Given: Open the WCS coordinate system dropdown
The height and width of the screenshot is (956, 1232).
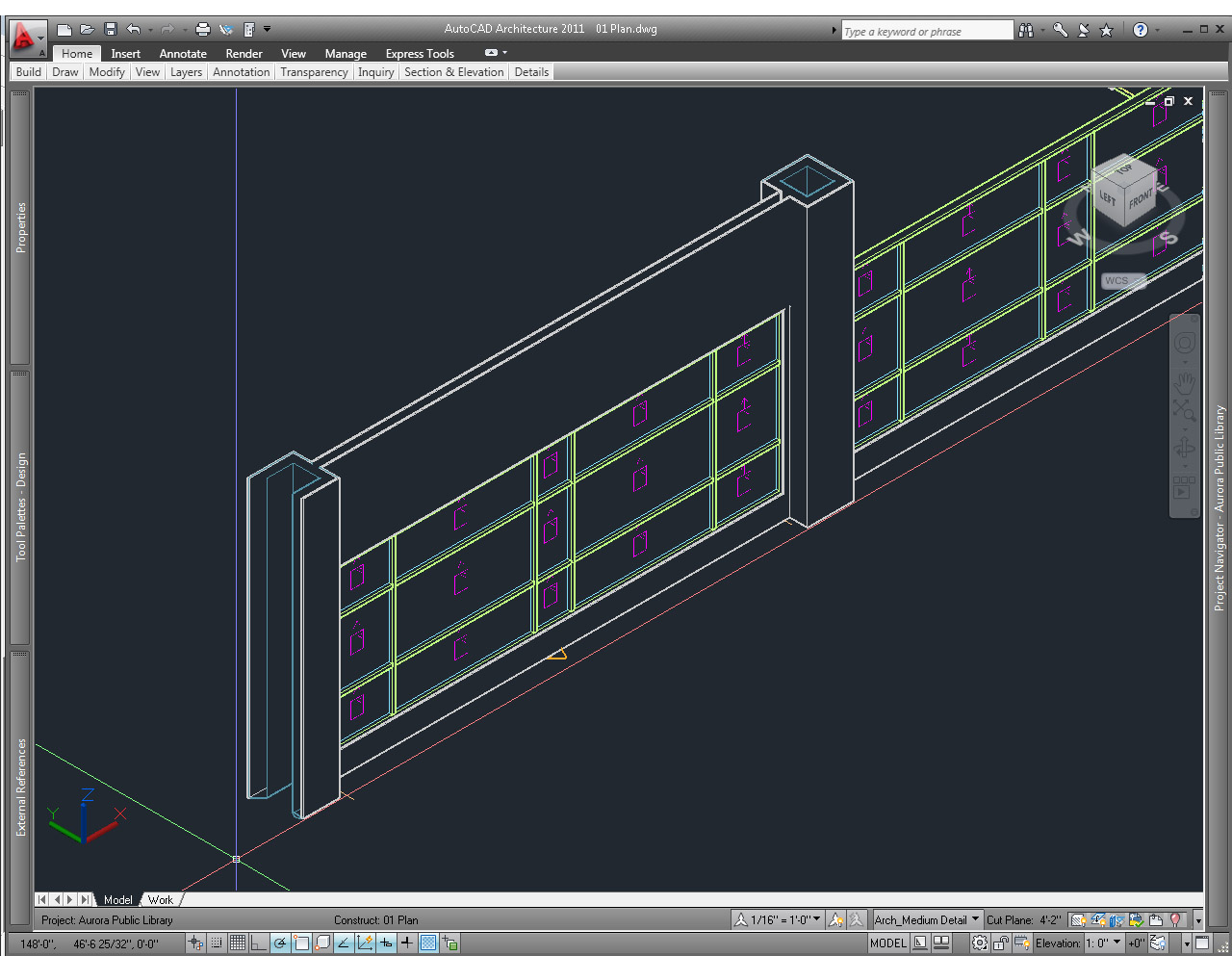Looking at the screenshot, I should (1123, 281).
